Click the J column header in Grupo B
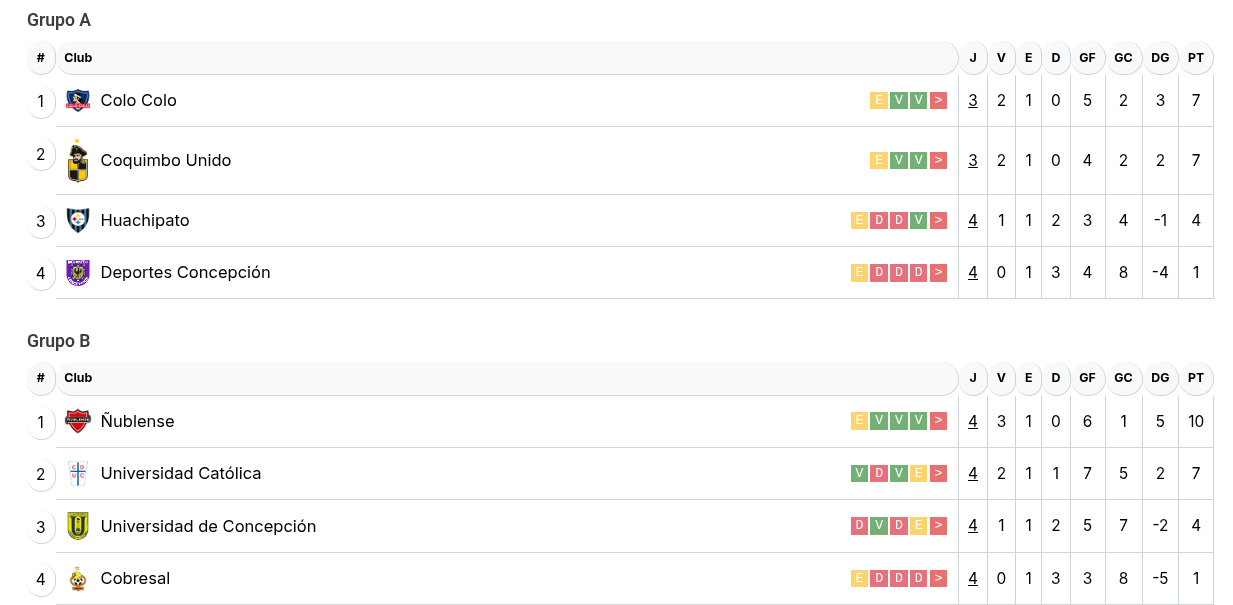 point(973,378)
